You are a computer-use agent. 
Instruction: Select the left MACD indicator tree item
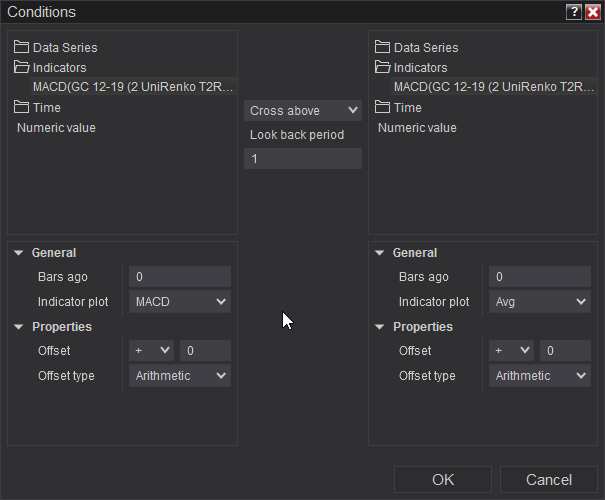pos(125,87)
